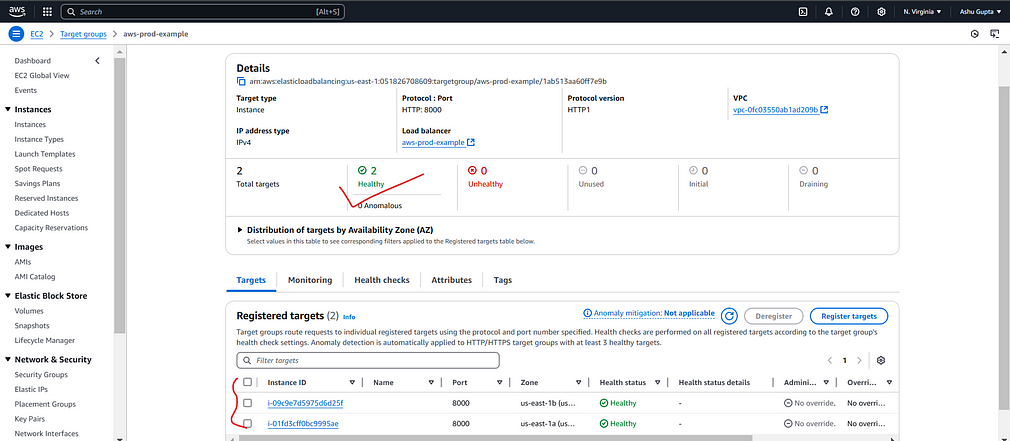Viewport: 1010px width, 441px height.
Task: Check the box for instance i-01fd3cff0bc9995ae
Action: (x=247, y=424)
